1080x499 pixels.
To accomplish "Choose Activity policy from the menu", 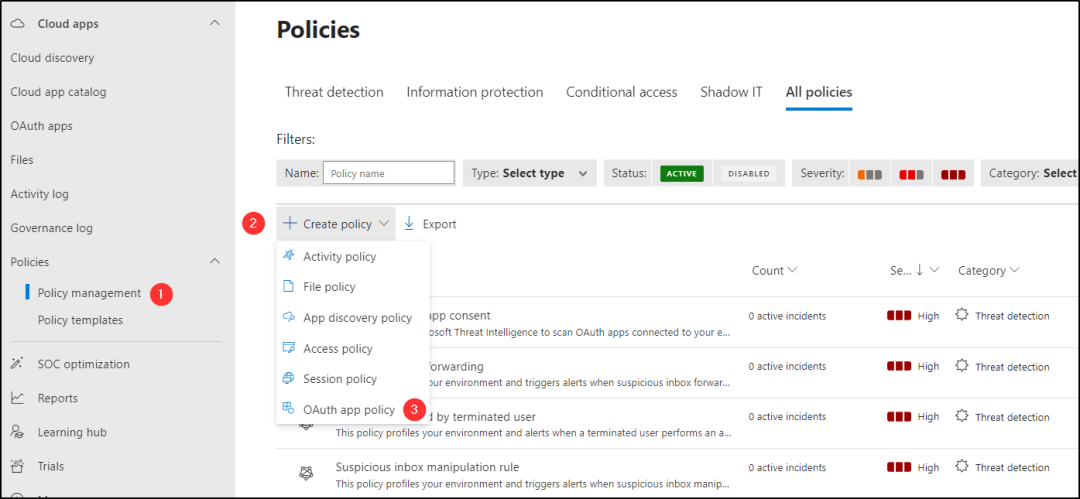I will (x=353, y=256).
